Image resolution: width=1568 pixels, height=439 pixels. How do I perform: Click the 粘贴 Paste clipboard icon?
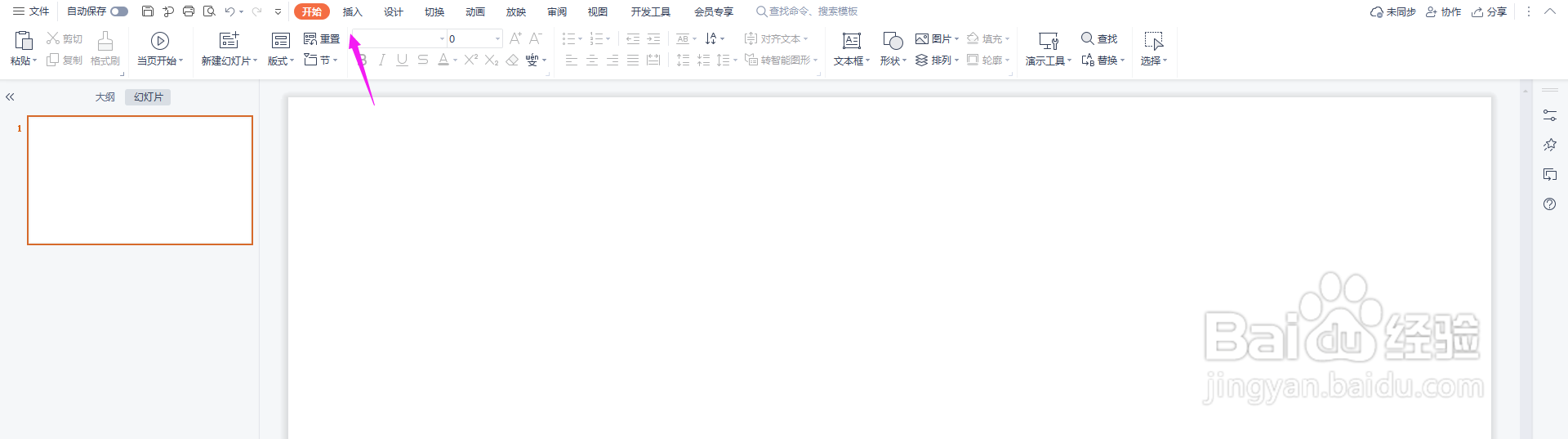tap(24, 40)
